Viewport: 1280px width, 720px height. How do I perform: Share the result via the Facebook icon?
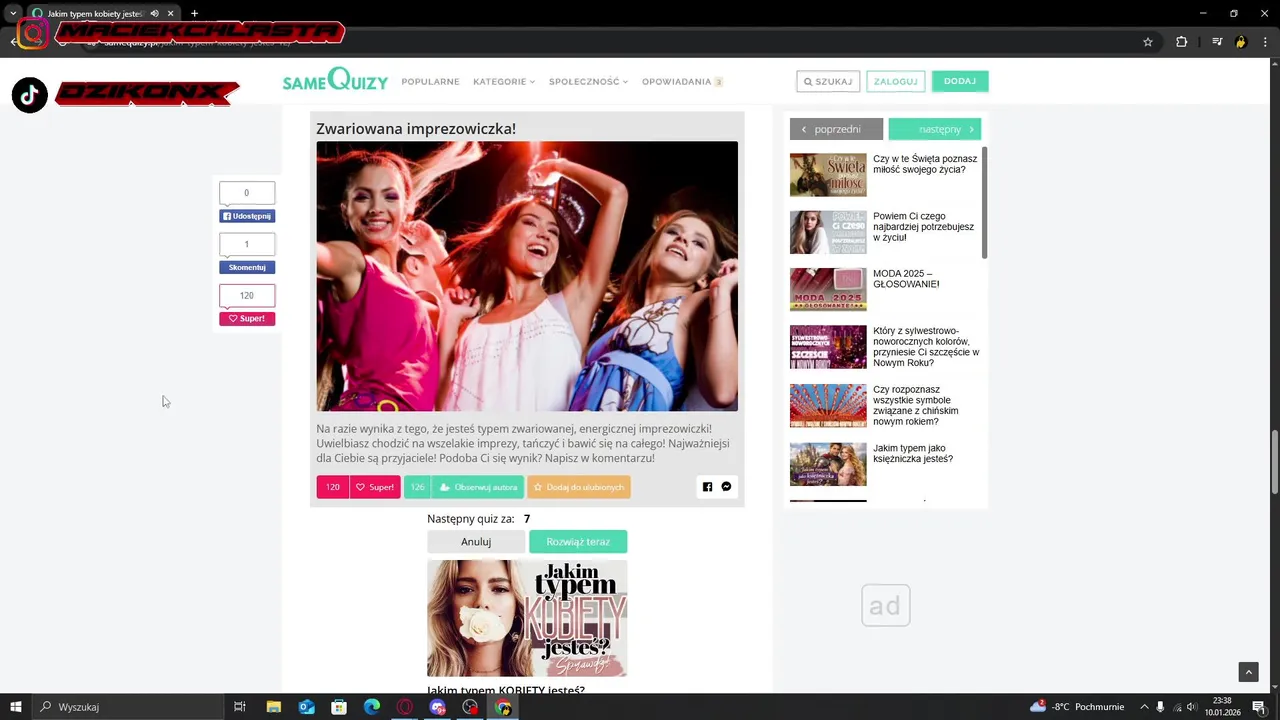(x=707, y=487)
